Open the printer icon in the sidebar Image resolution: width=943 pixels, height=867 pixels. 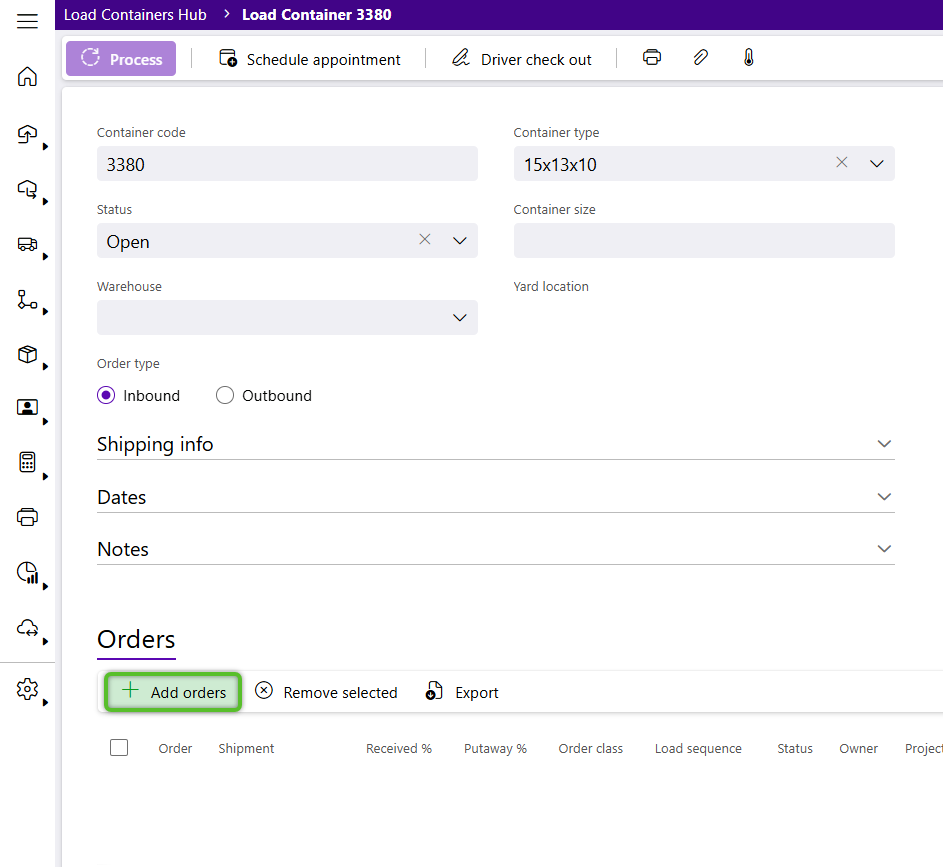click(27, 517)
